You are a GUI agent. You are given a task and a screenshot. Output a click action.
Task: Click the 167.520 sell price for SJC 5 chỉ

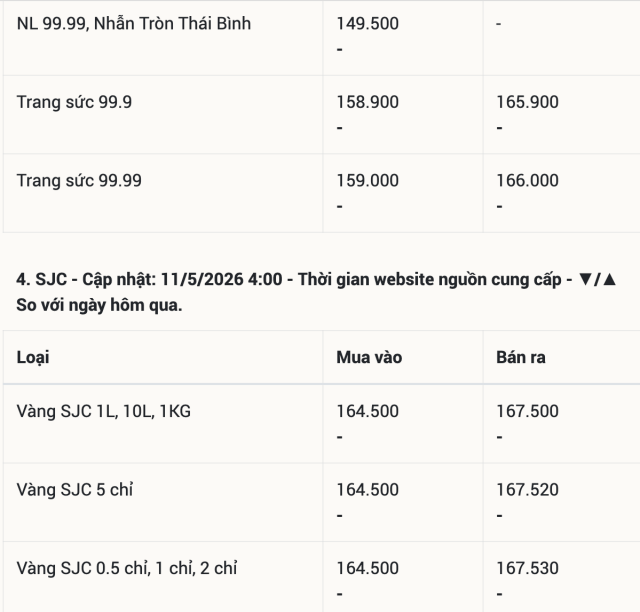point(527,490)
